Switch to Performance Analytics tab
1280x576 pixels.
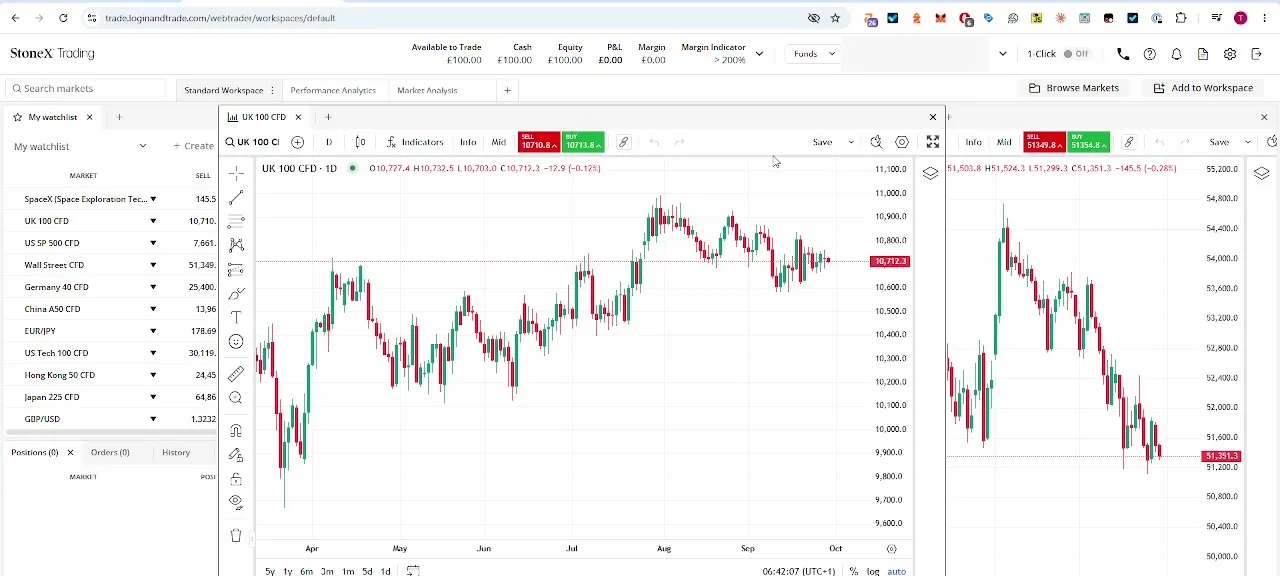pos(333,90)
